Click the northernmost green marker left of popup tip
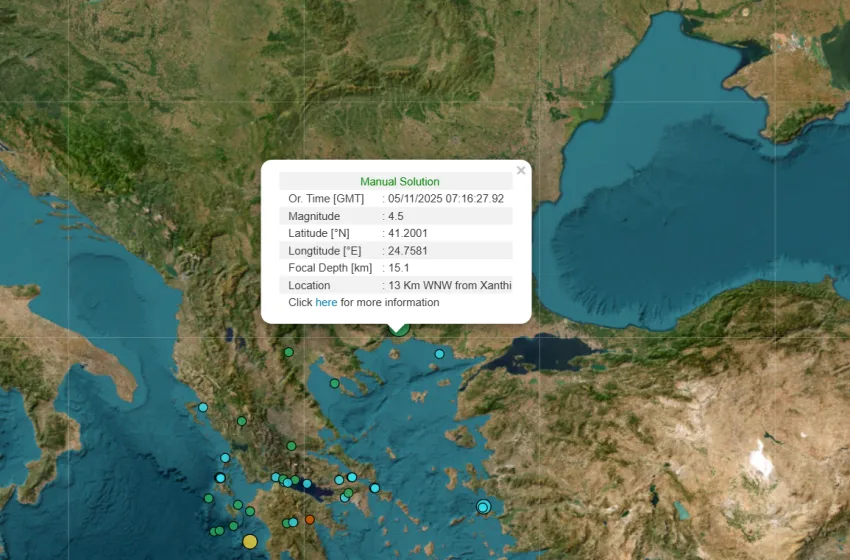Image resolution: width=850 pixels, height=560 pixels. (x=288, y=352)
